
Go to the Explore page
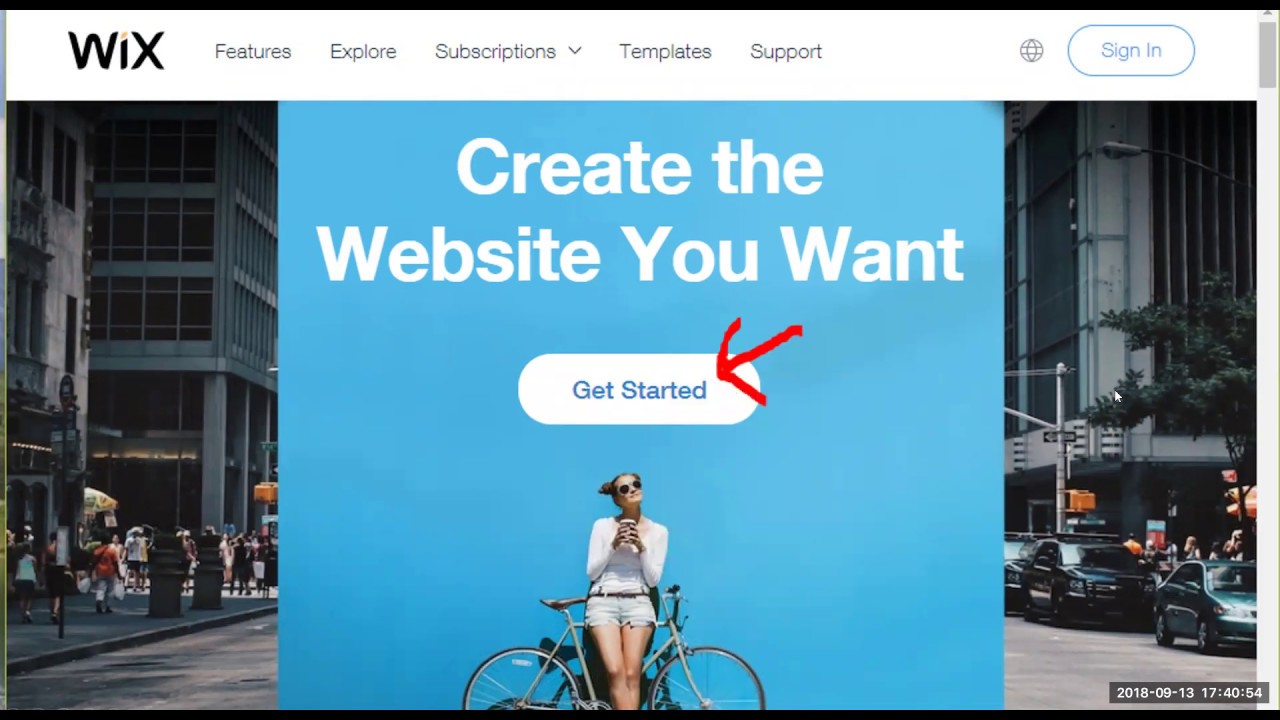coord(363,51)
